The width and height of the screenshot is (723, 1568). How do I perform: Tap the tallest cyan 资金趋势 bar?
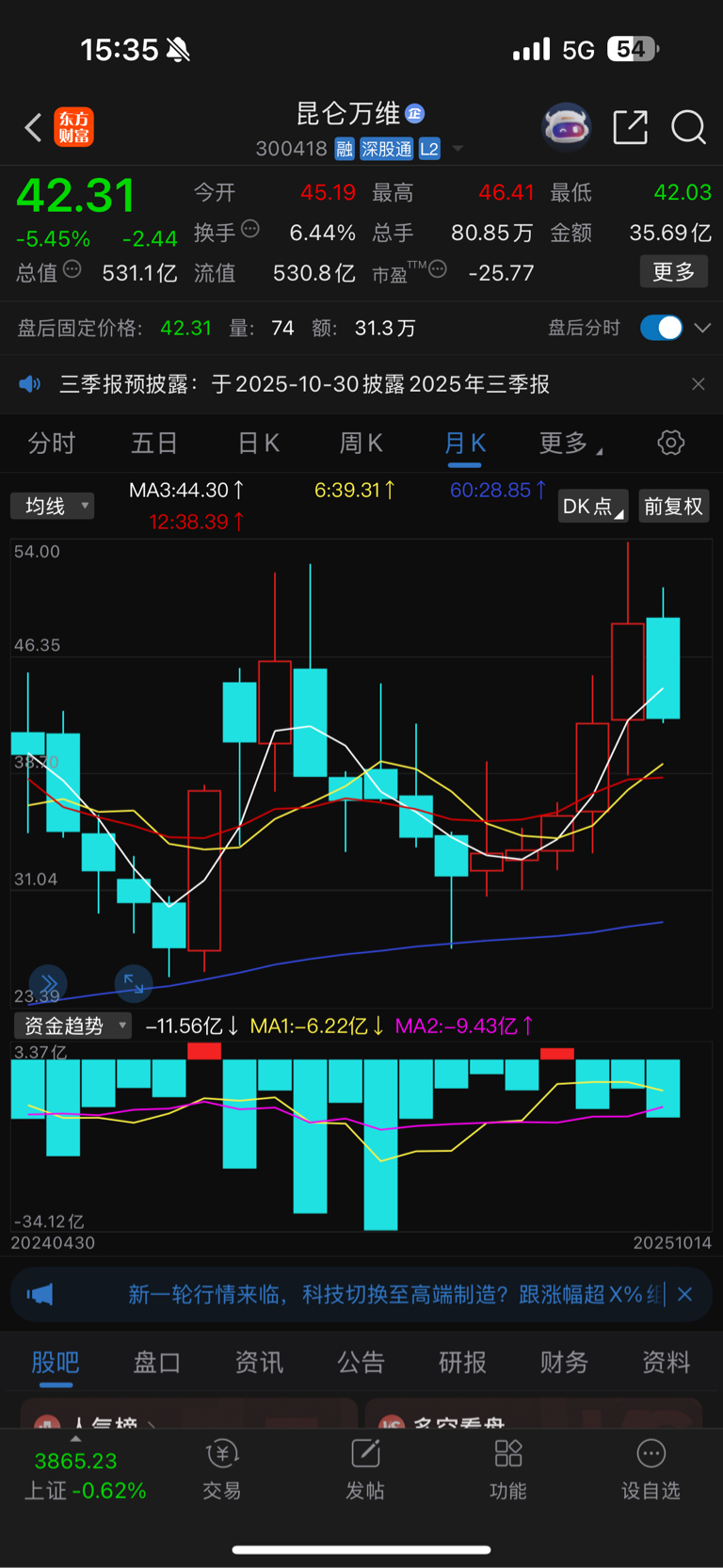pyautogui.click(x=380, y=1144)
